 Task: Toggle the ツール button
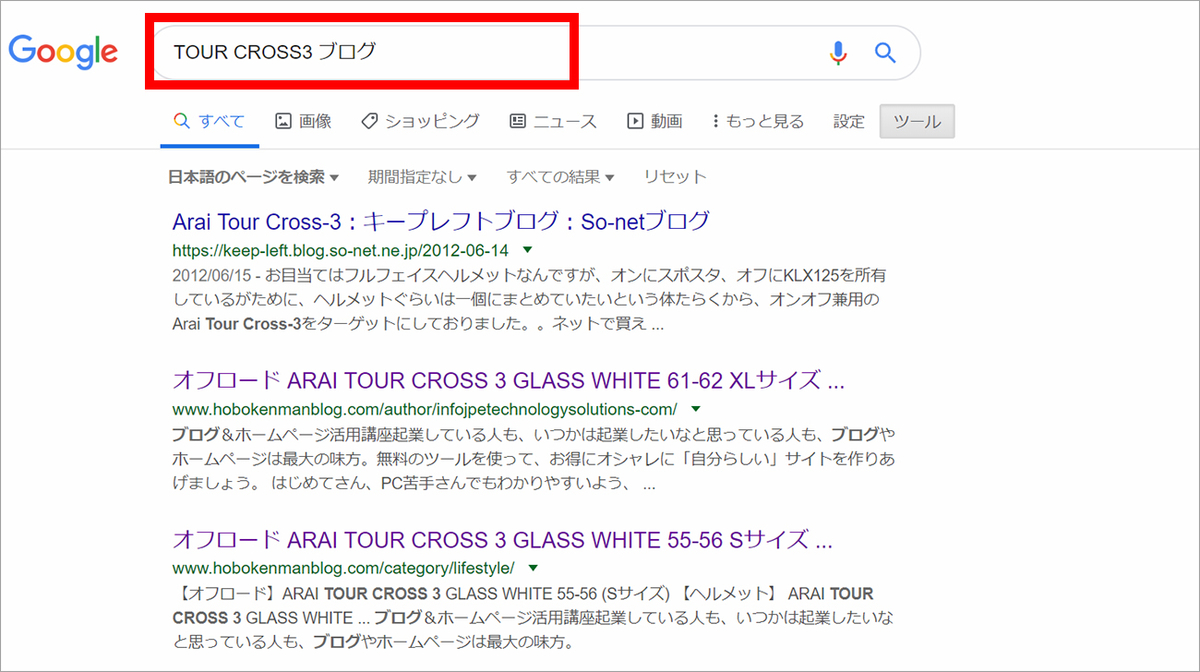[917, 121]
